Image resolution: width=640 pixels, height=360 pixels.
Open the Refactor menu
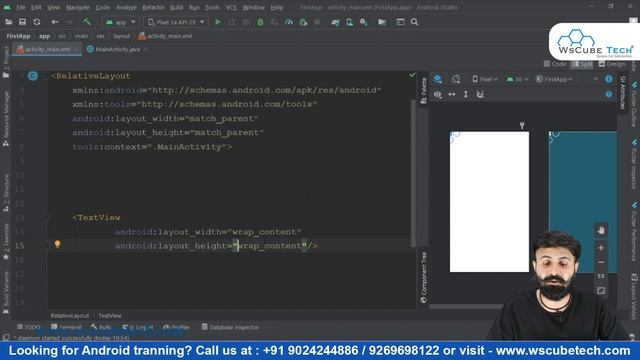pyautogui.click(x=153, y=7)
